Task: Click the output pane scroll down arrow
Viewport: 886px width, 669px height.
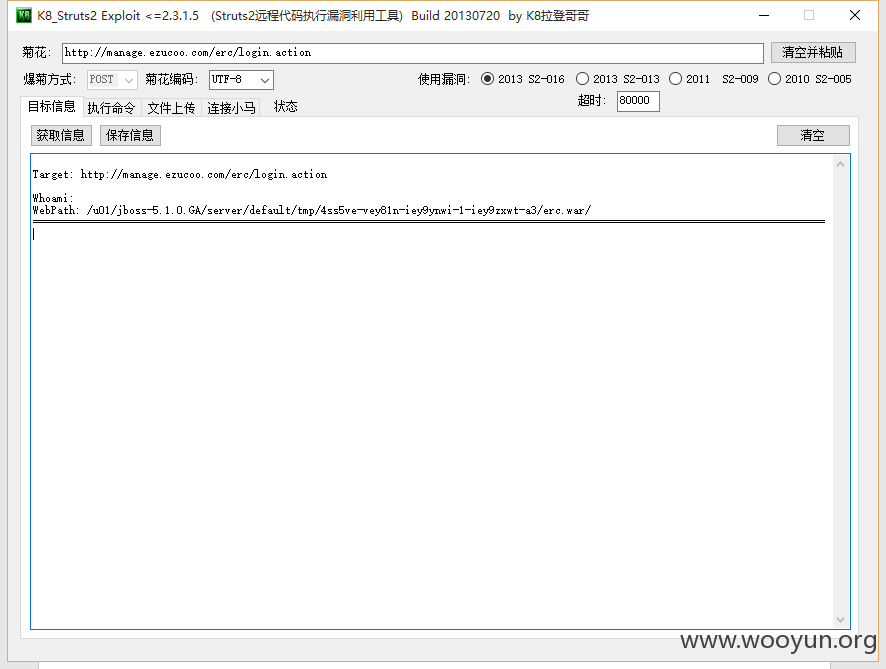Action: coord(840,620)
